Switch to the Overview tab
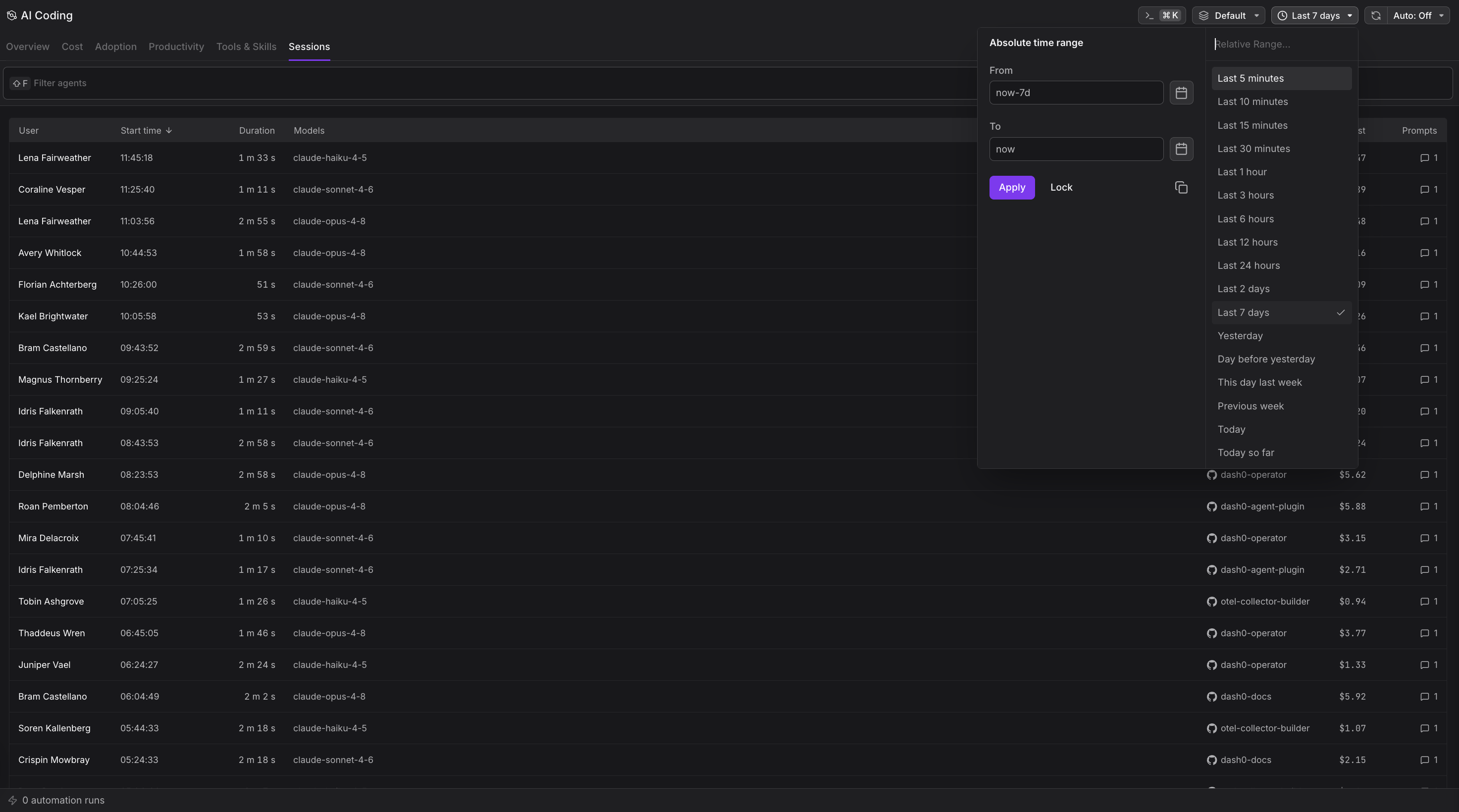This screenshot has height=812, width=1459. (x=28, y=47)
